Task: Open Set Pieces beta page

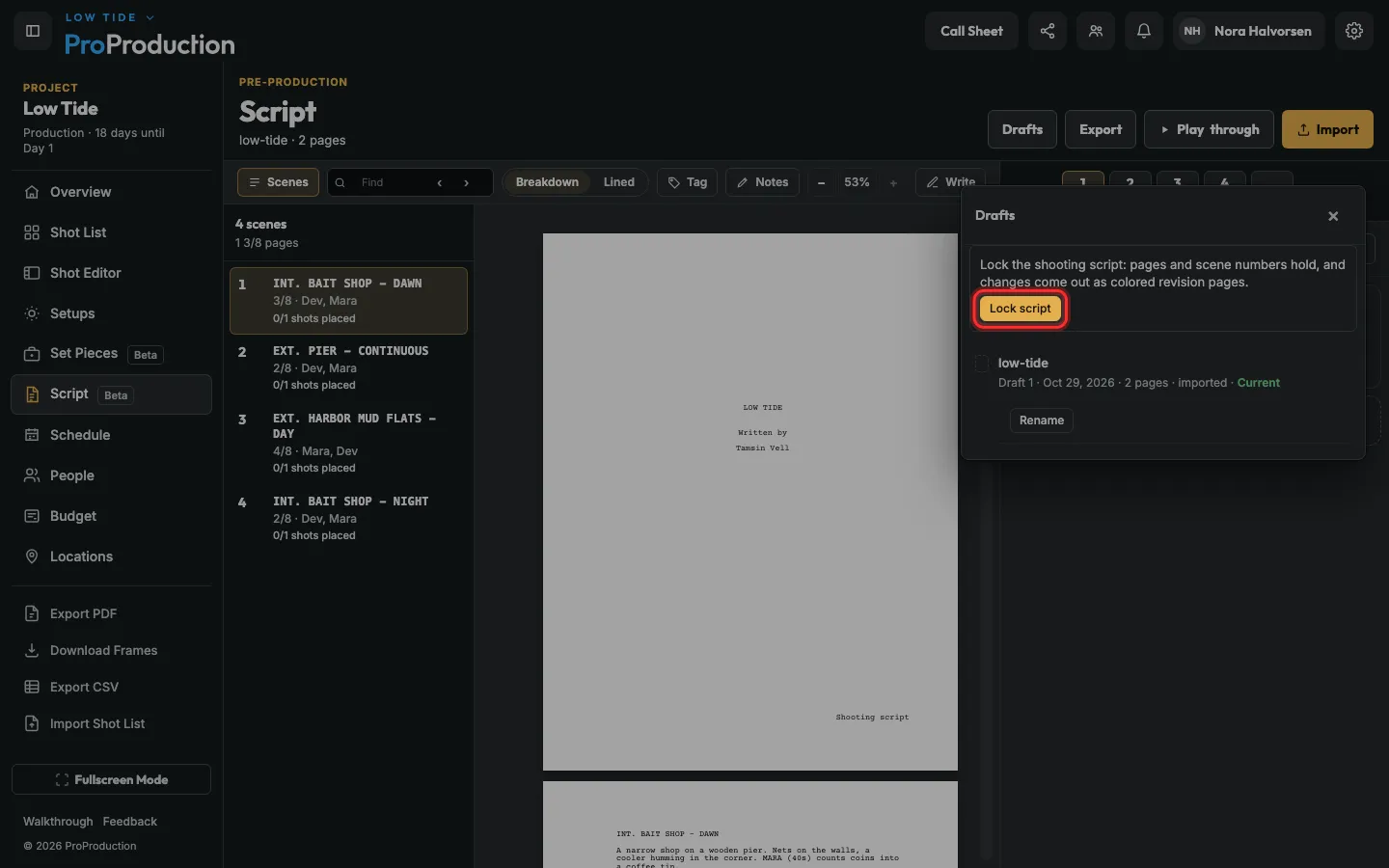Action: tap(112, 354)
